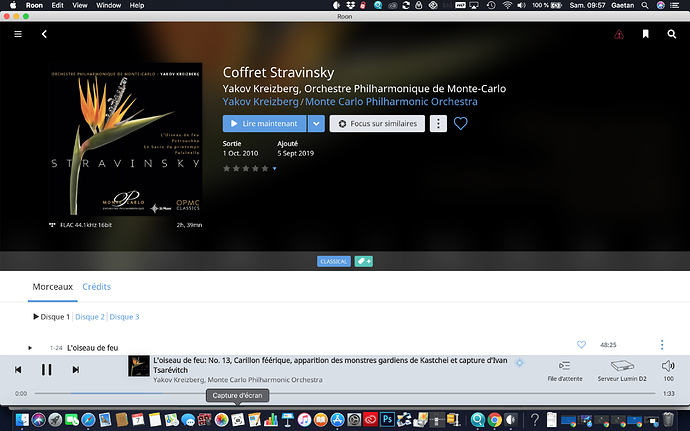Open the album three-dots options menu
This screenshot has height=431, width=690.
point(438,124)
